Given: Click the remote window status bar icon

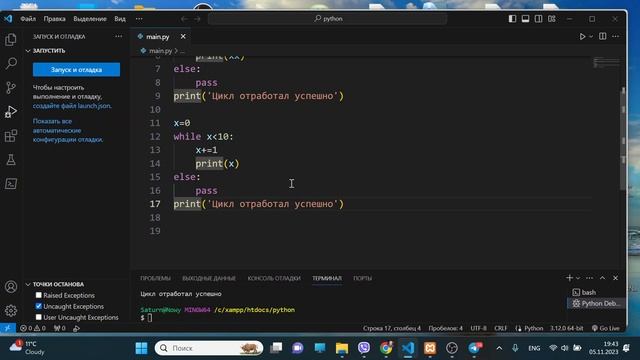Looking at the screenshot, I should (x=8, y=328).
